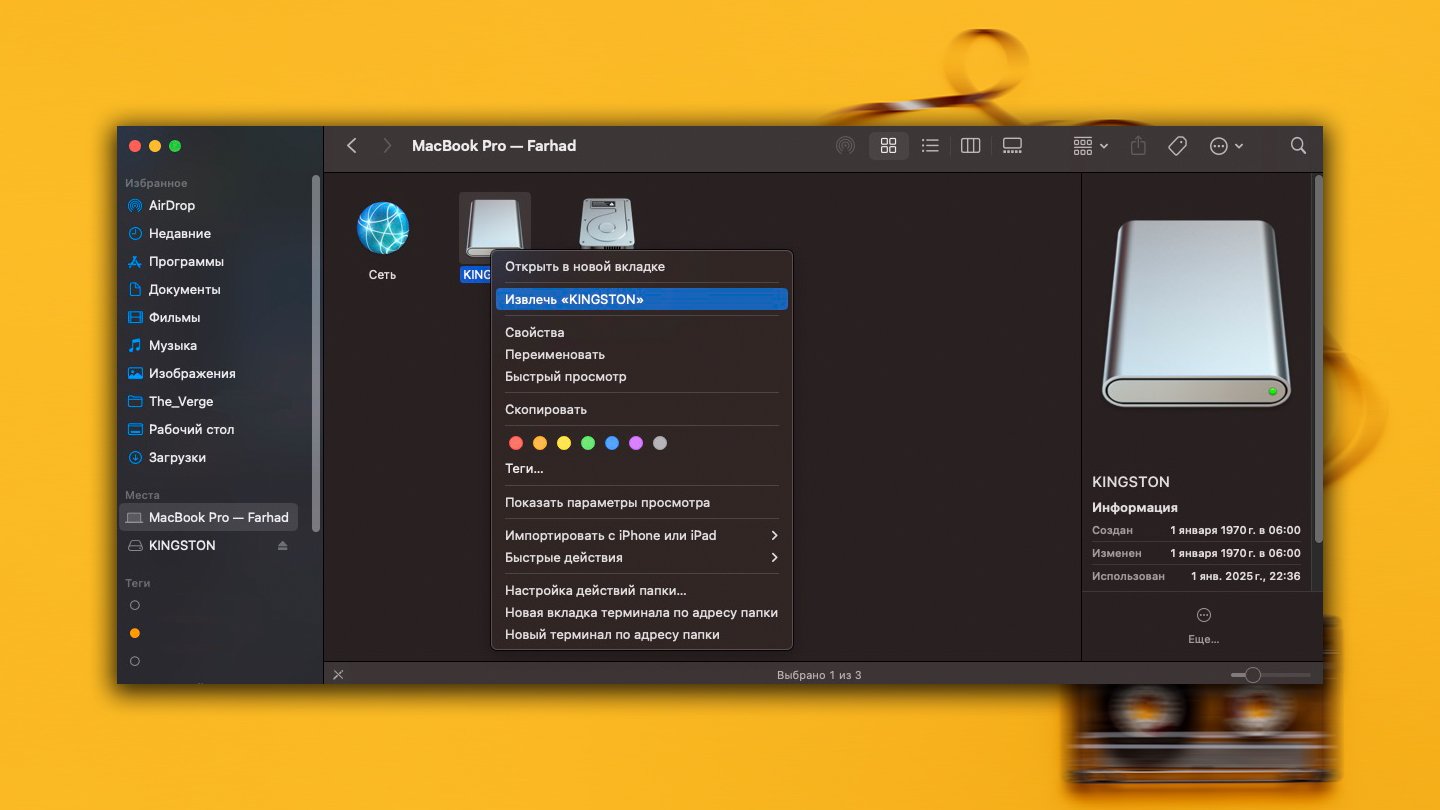1440x810 pixels.
Task: Choose Быстрый просмотр in context menu
Action: click(x=640, y=376)
